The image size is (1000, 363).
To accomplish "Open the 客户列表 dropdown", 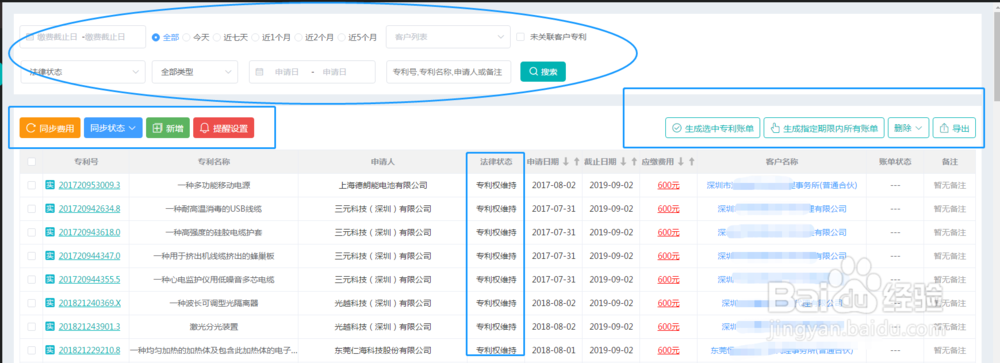I will [x=448, y=37].
